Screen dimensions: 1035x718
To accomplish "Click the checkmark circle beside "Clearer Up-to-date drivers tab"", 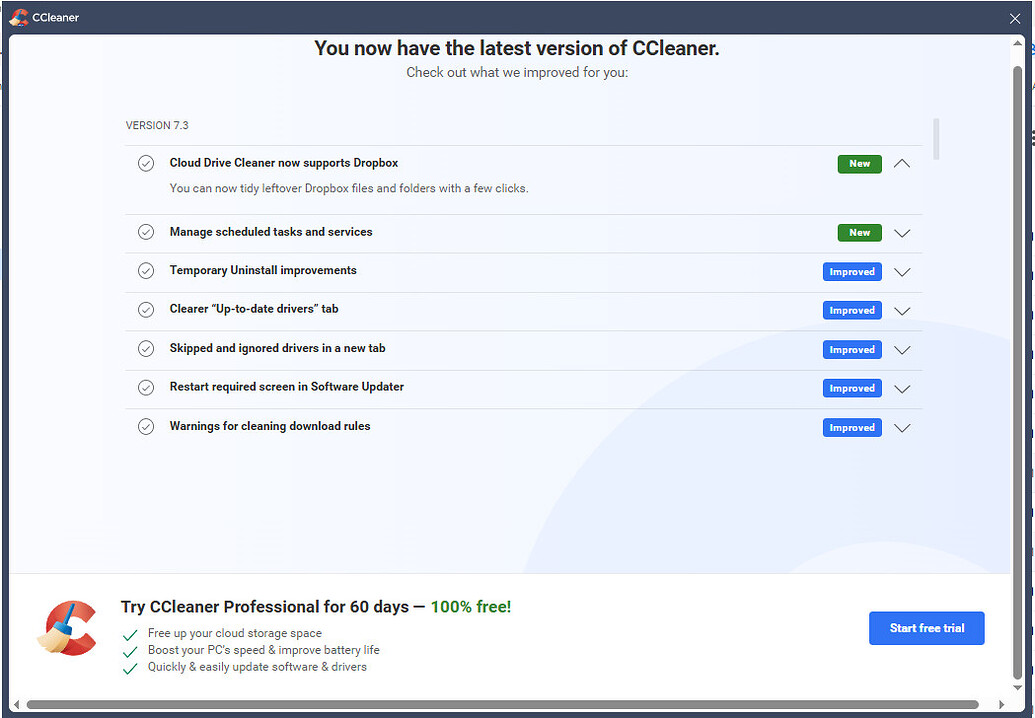I will click(x=146, y=309).
